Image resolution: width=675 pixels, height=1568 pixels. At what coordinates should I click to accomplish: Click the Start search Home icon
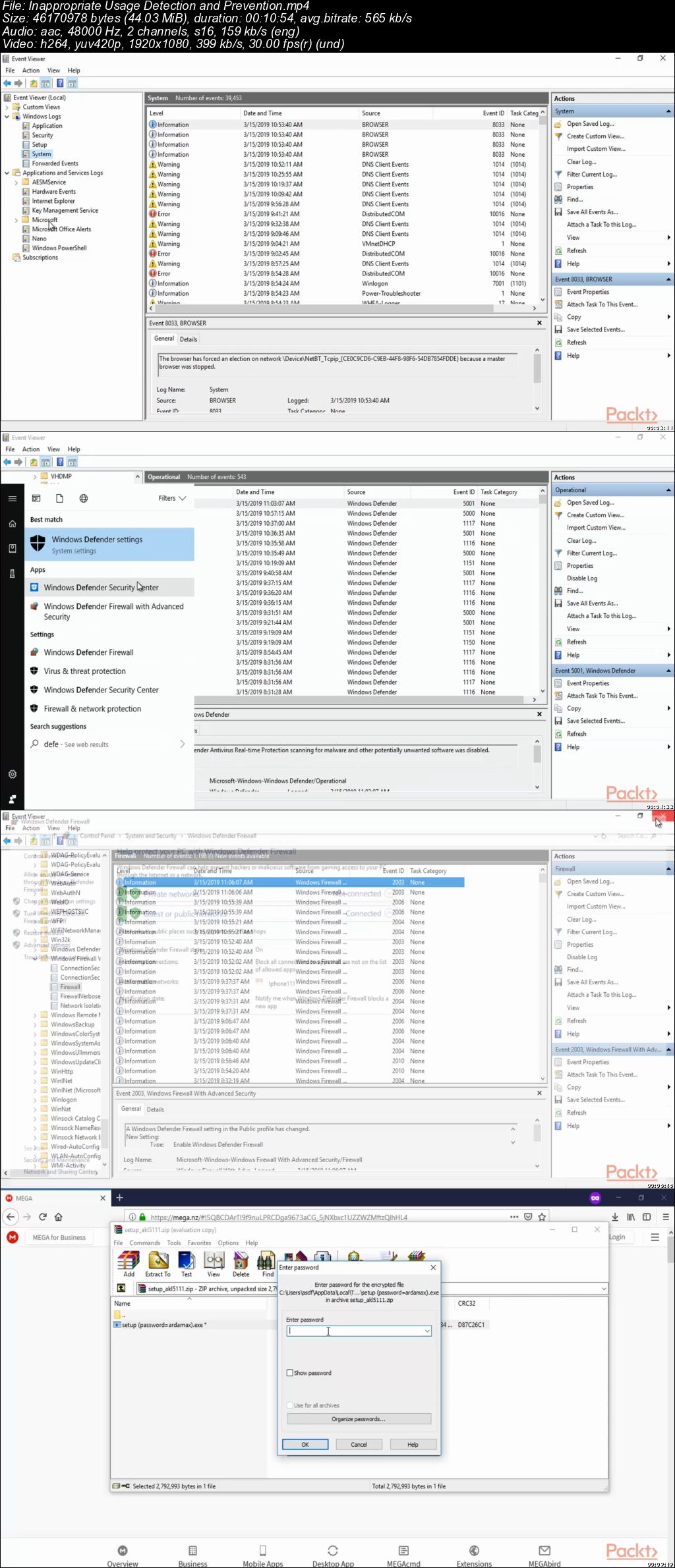pos(12,524)
